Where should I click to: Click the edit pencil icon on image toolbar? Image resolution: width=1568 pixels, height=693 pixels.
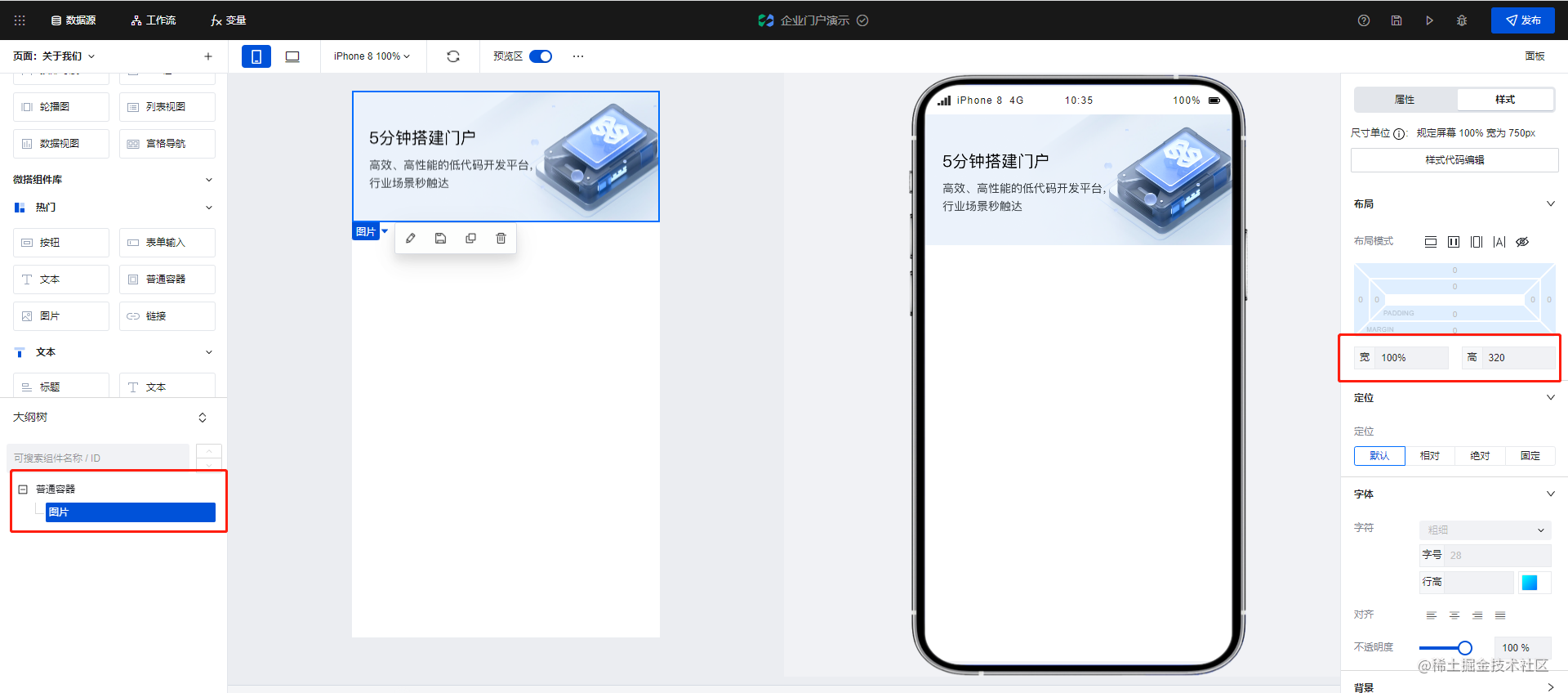tap(411, 239)
